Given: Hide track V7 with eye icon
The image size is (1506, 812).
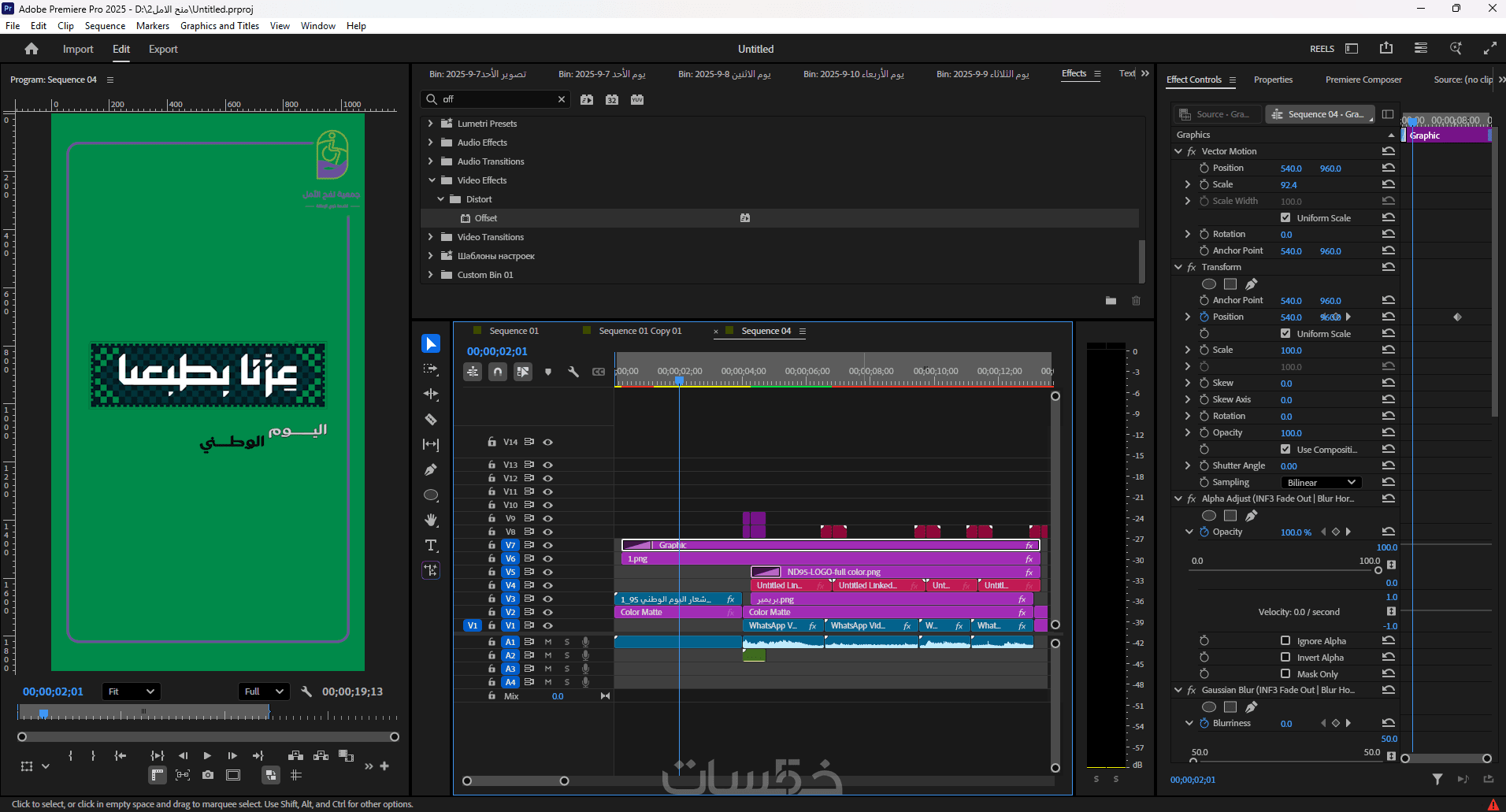Looking at the screenshot, I should point(547,545).
